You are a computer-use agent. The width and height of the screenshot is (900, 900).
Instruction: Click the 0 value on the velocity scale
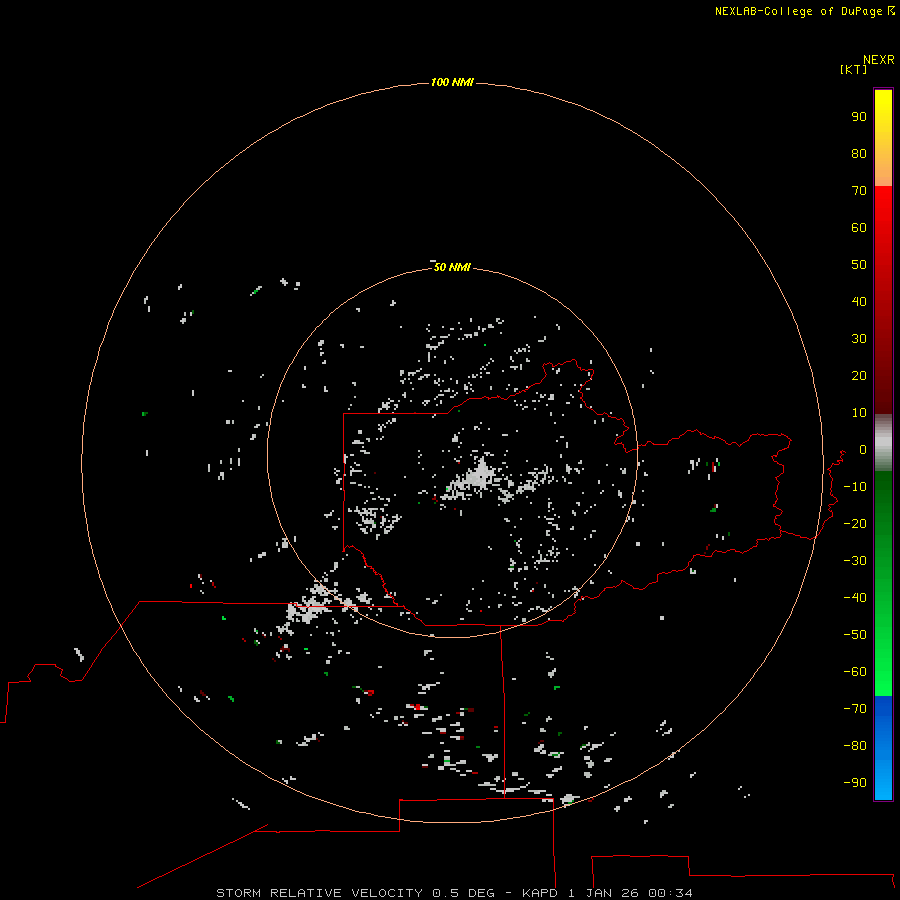click(863, 449)
